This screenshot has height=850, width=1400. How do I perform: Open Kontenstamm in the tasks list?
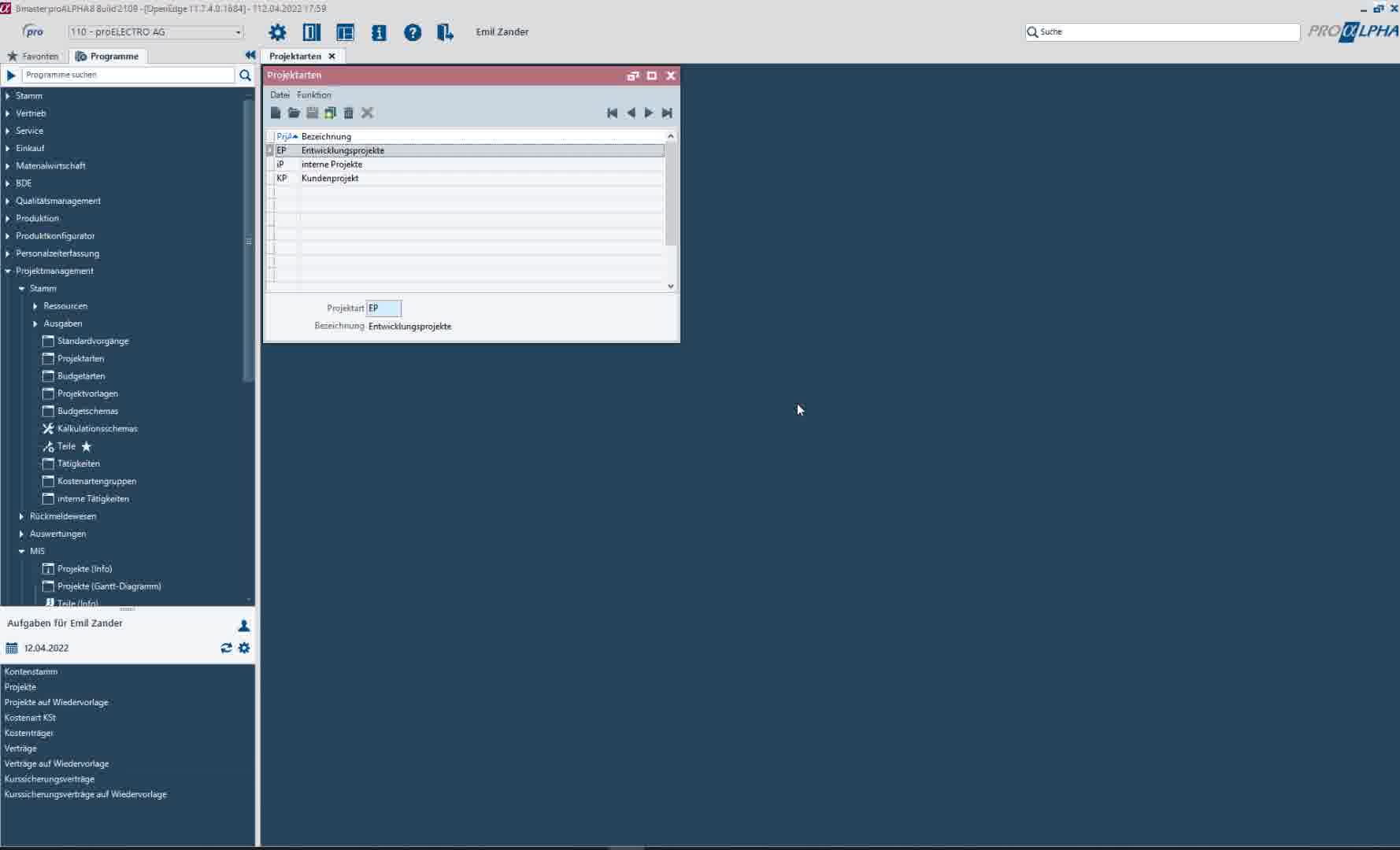(x=31, y=671)
